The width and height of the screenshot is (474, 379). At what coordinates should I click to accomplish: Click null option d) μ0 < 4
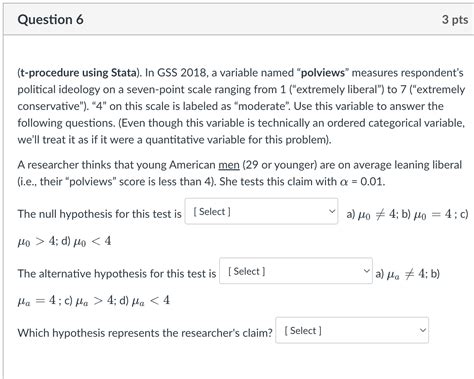[87, 241]
